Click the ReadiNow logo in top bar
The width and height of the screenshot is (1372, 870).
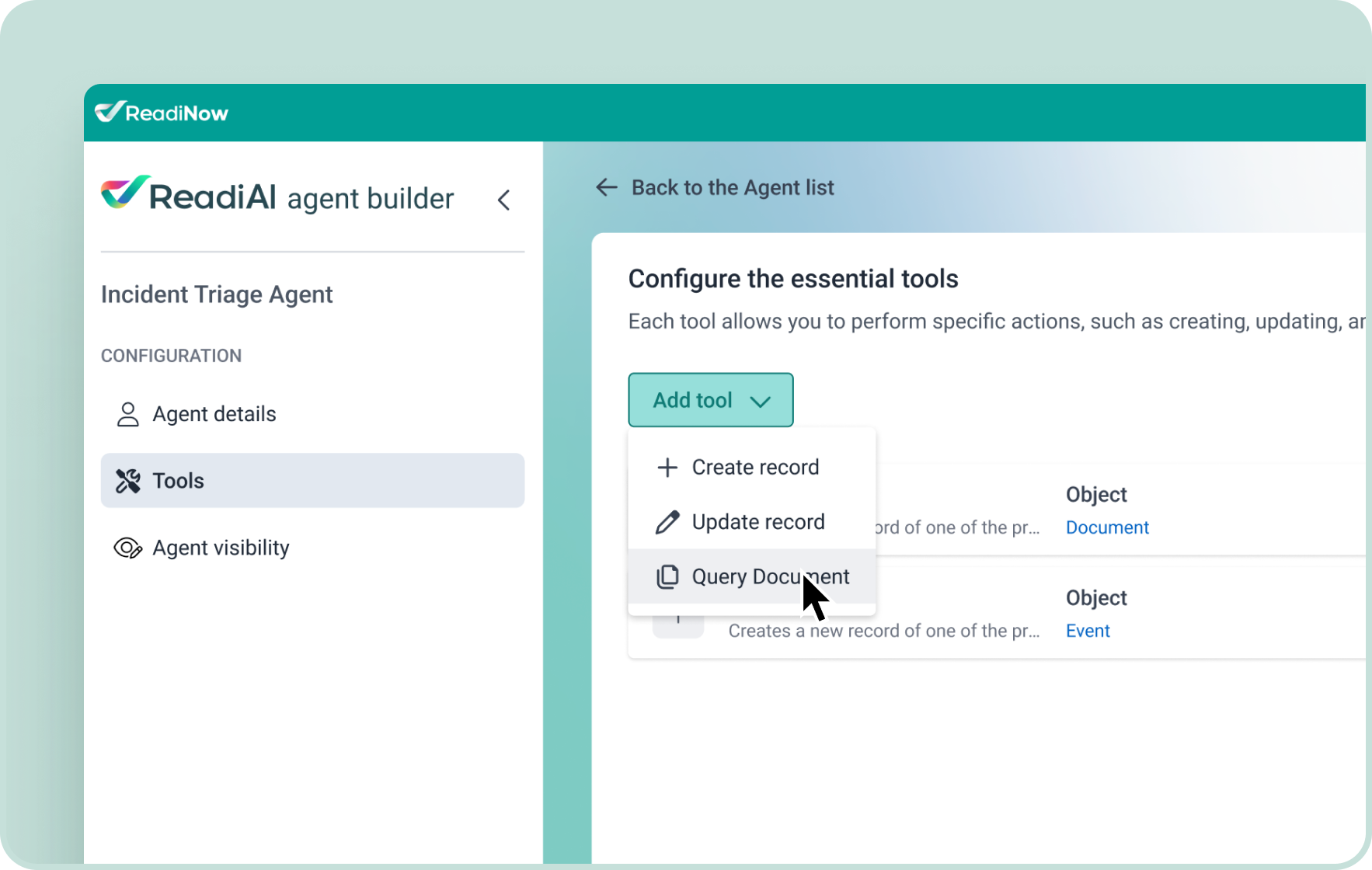(162, 113)
